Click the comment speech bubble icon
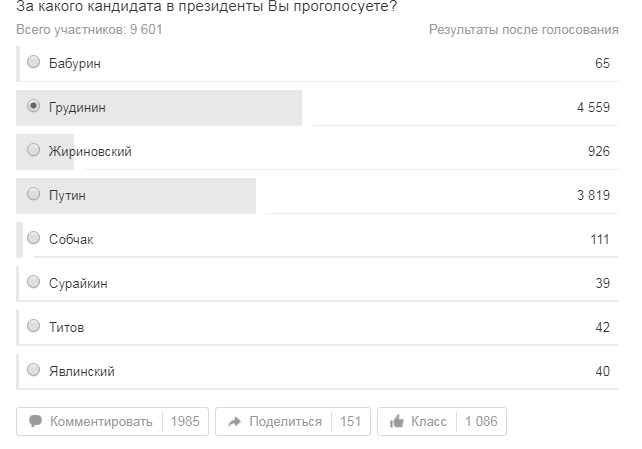Viewport: 642px width, 449px height. [x=36, y=421]
